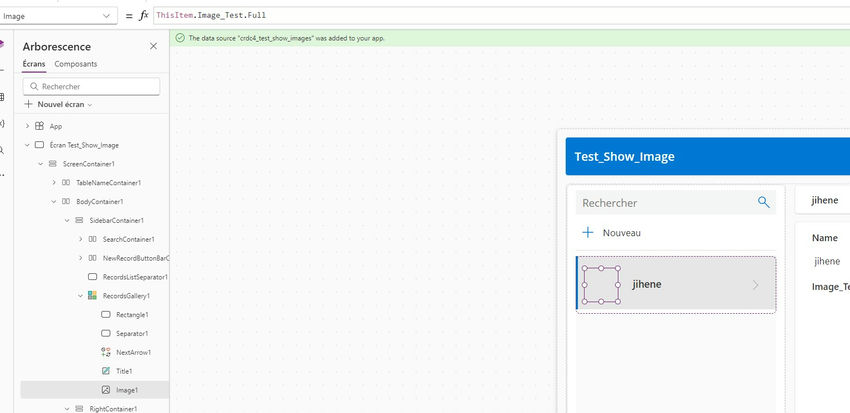Collapse BodyContainer1 node
The width and height of the screenshot is (850, 413).
pyautogui.click(x=54, y=202)
